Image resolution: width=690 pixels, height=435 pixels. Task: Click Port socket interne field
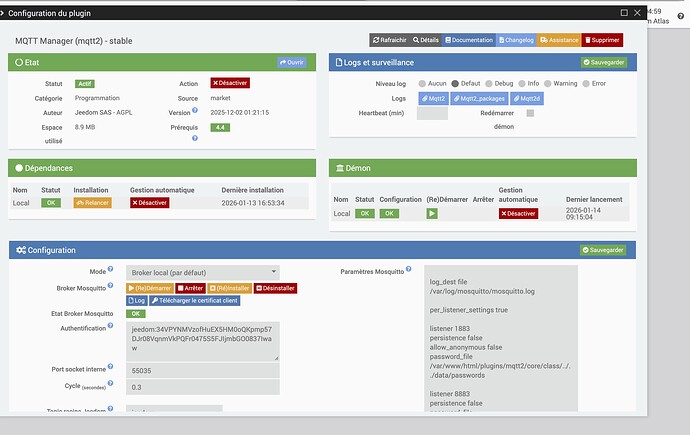point(202,370)
